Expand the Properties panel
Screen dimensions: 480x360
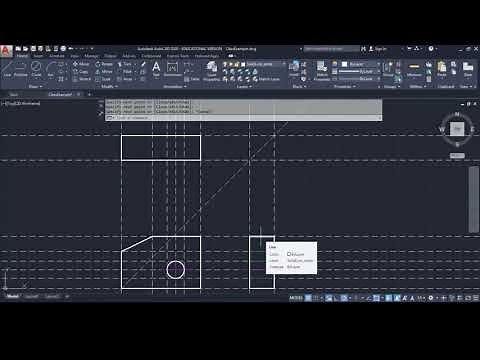(x=345, y=87)
